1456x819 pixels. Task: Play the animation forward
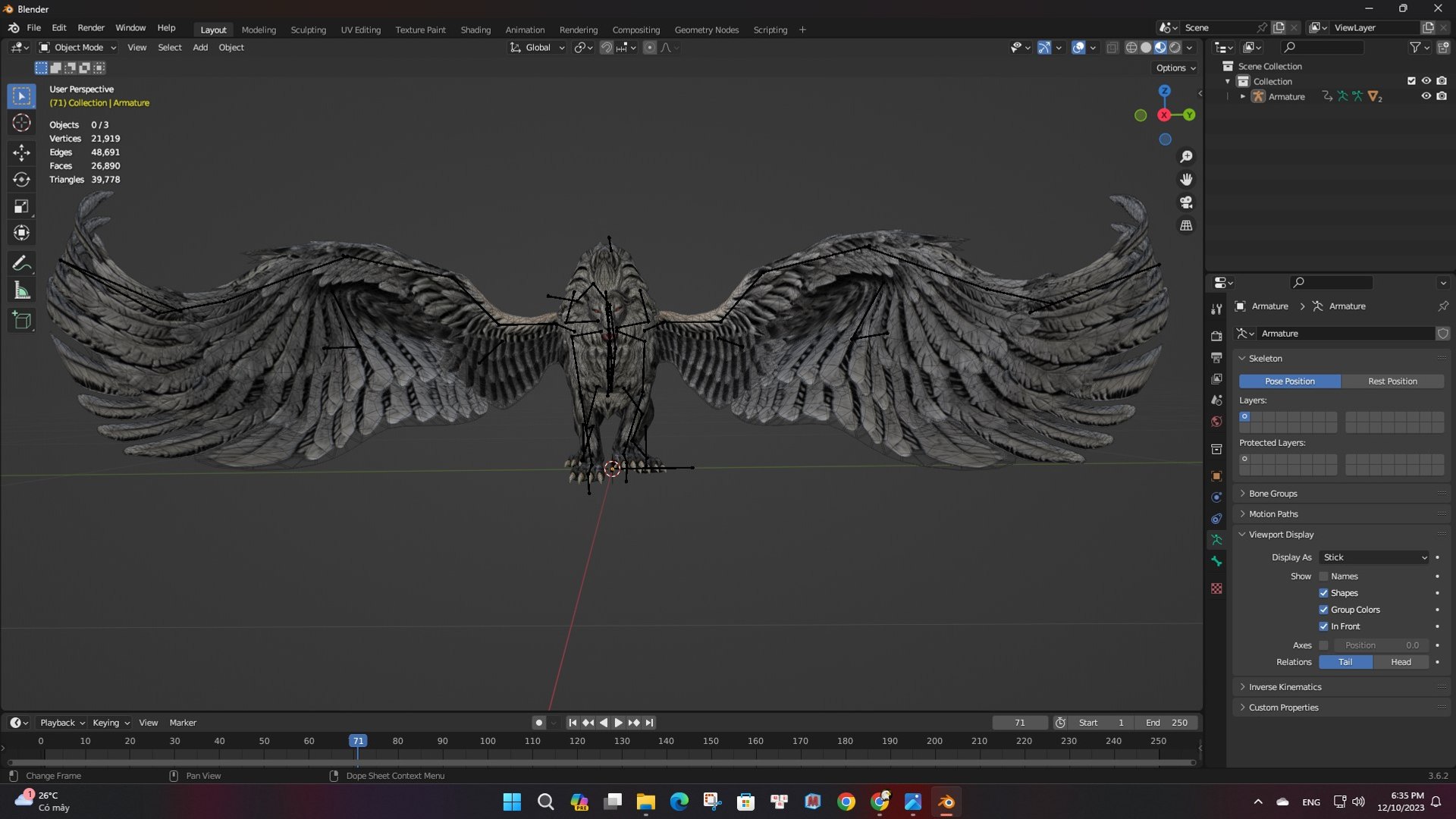coord(619,723)
